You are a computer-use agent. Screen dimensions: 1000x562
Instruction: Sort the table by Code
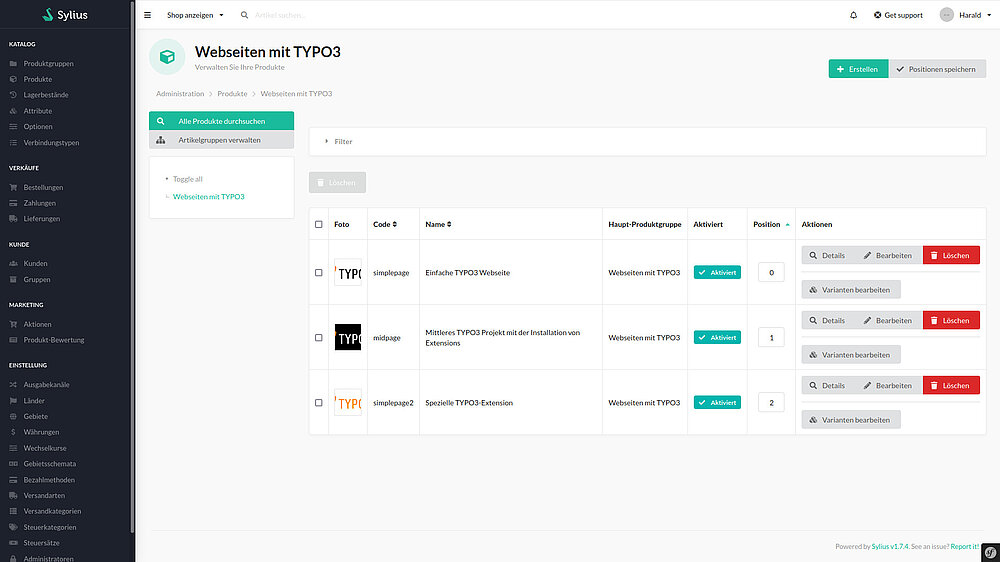[385, 225]
